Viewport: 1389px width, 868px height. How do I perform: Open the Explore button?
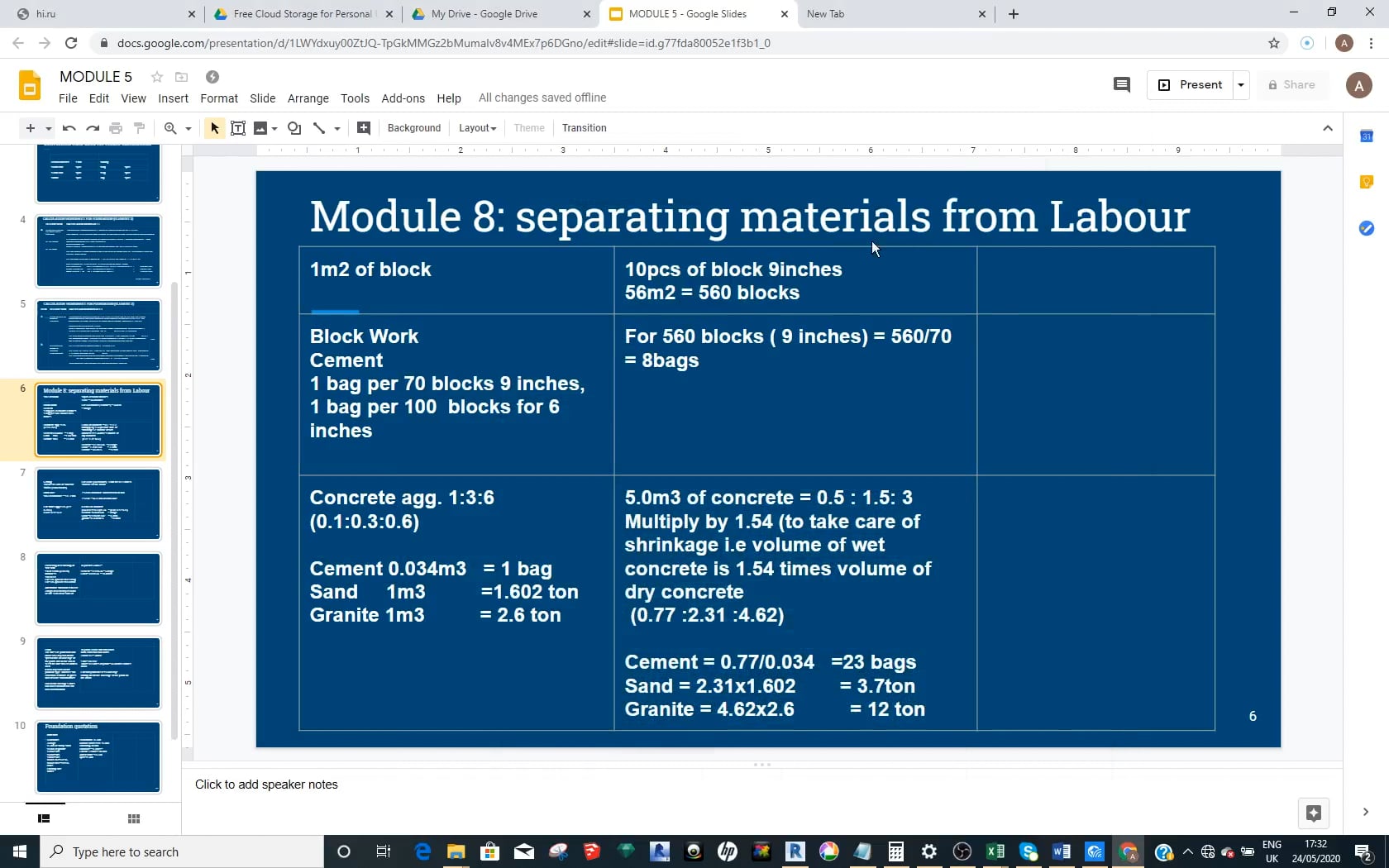1313,813
